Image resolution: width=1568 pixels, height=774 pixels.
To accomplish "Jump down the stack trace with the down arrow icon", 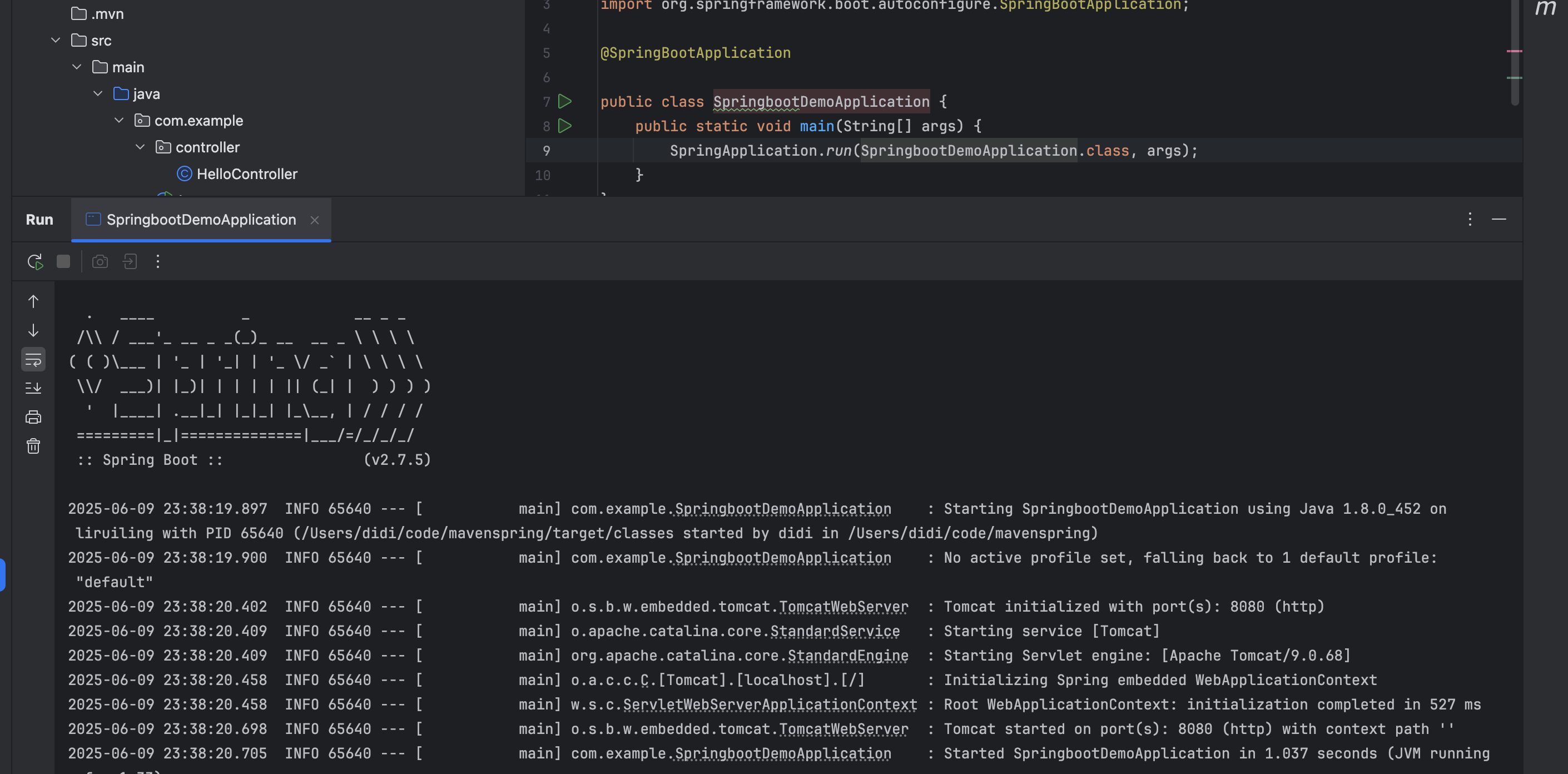I will (x=33, y=330).
